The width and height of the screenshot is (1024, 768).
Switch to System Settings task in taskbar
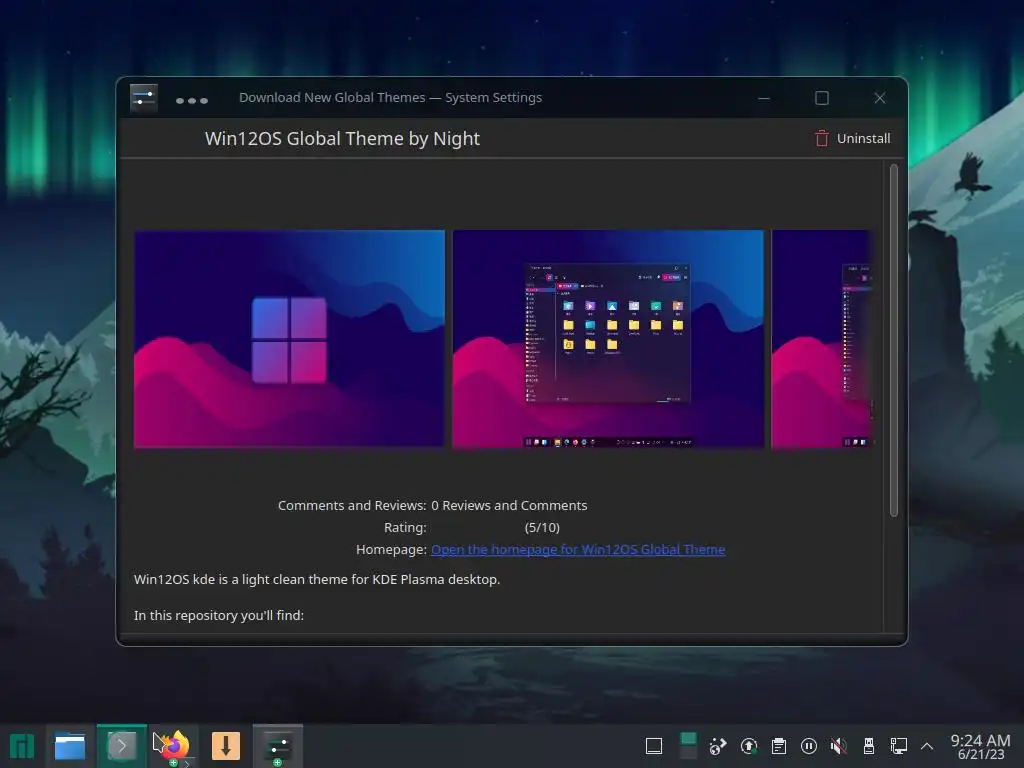(278, 746)
